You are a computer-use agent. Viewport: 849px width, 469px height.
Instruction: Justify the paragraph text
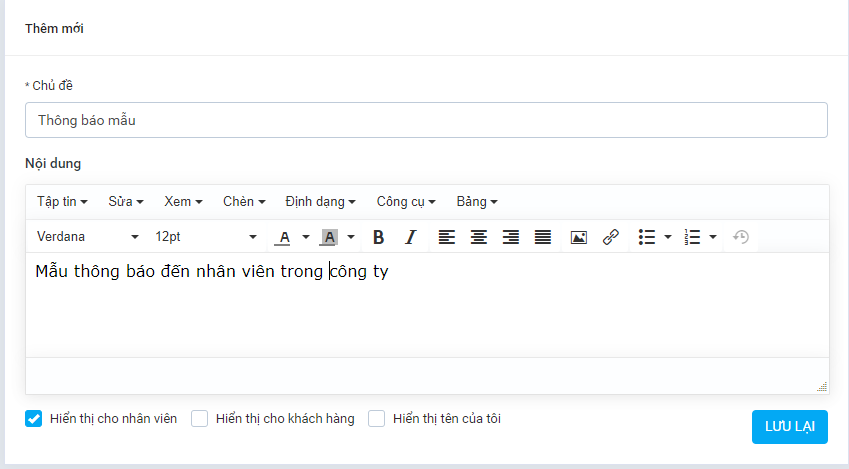(543, 237)
